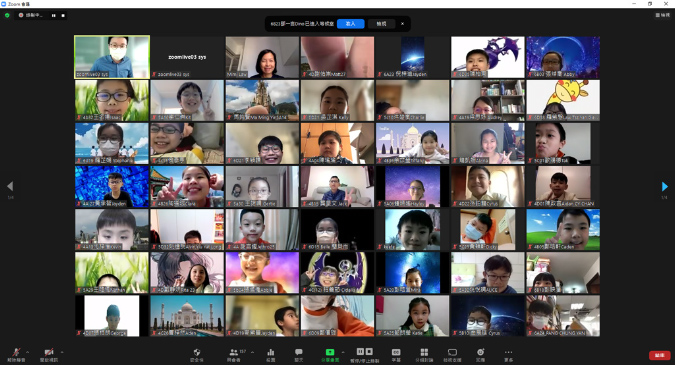This screenshot has width=675, height=365.
Task: Open the Participants panel icon
Action: (234, 352)
